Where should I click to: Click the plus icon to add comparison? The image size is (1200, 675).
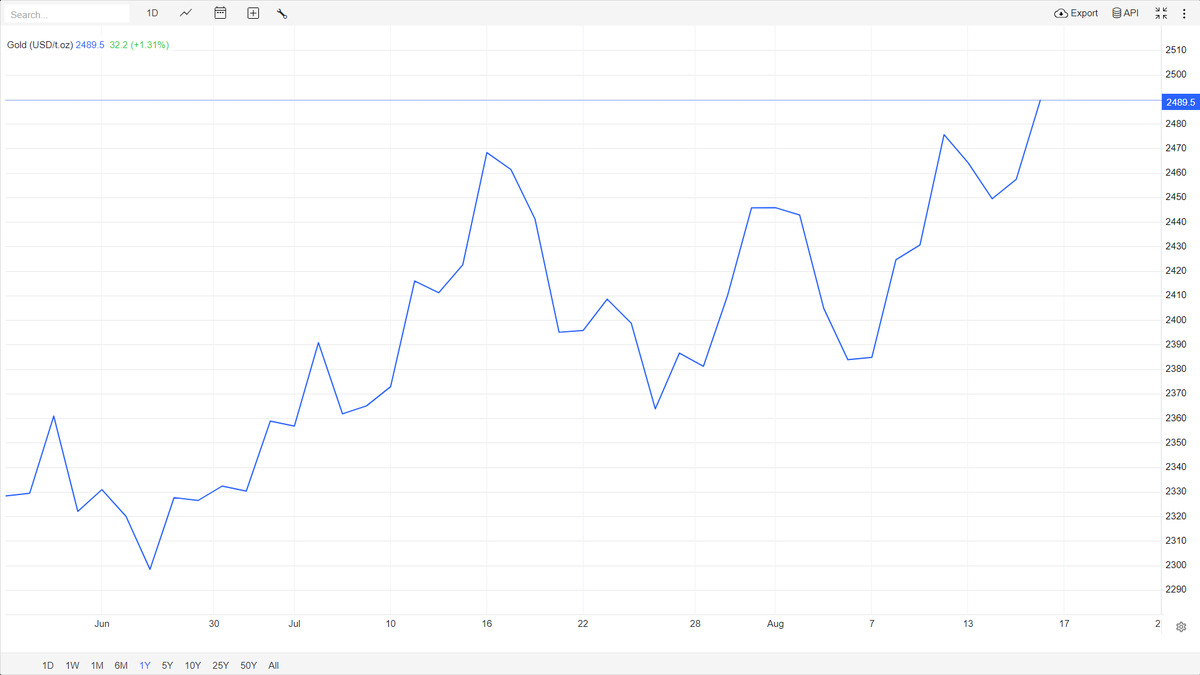253,13
